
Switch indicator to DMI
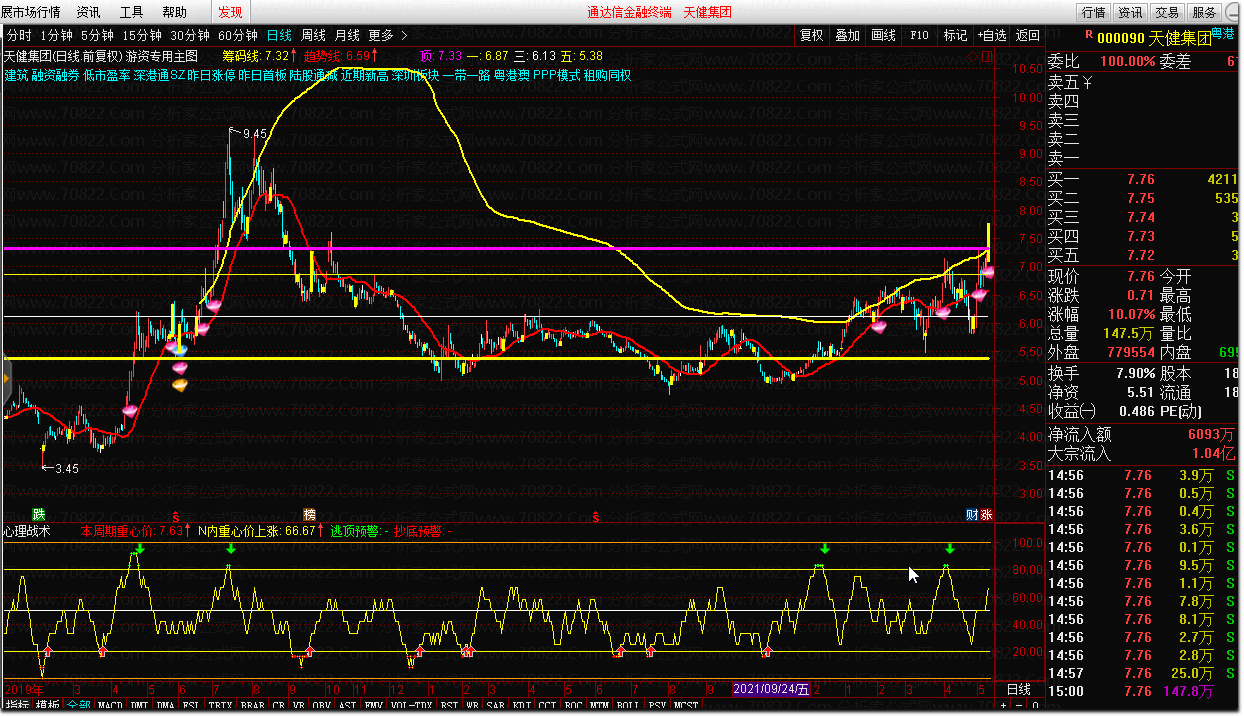point(139,706)
